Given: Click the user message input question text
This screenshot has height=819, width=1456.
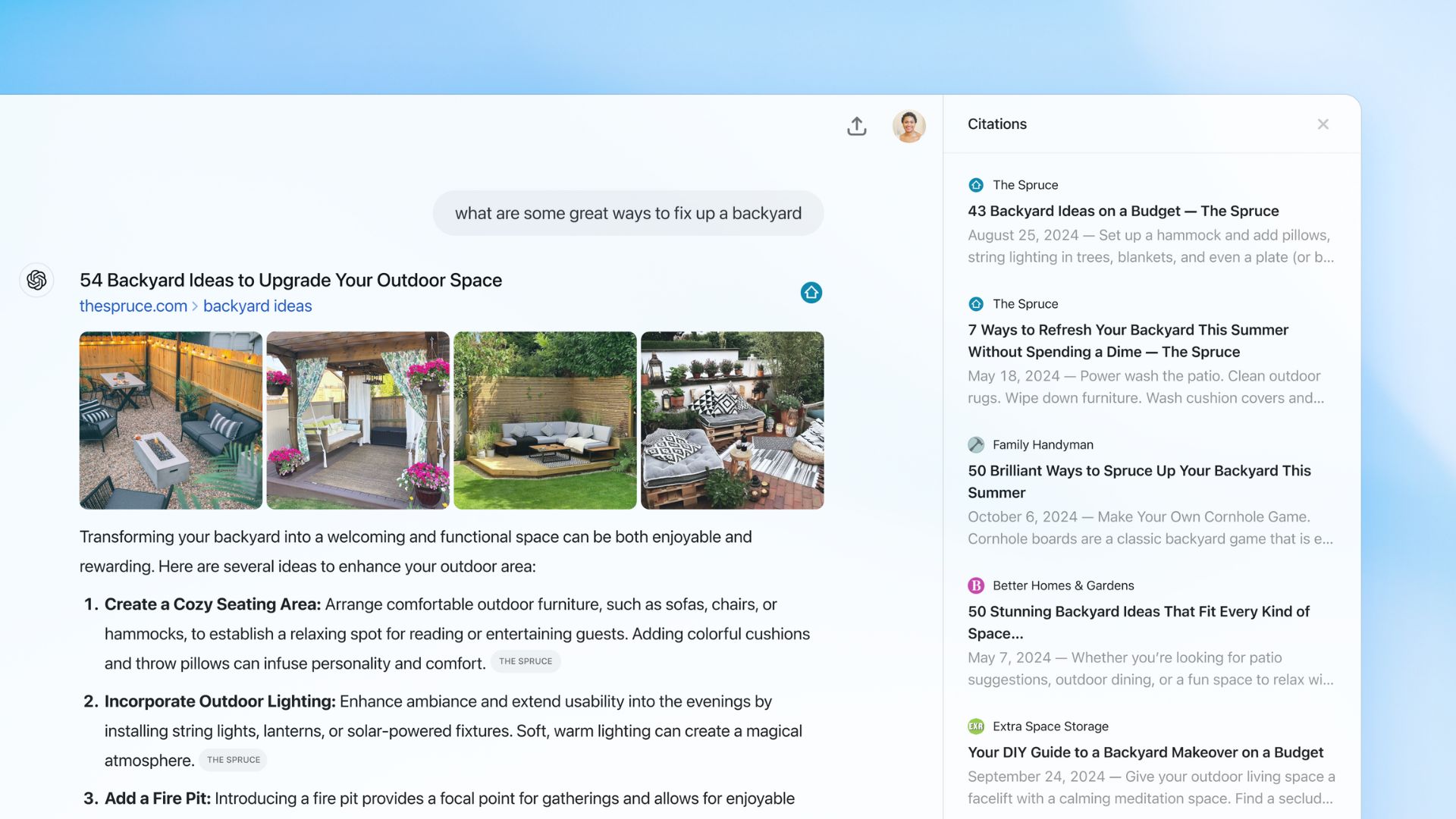Looking at the screenshot, I should point(628,212).
